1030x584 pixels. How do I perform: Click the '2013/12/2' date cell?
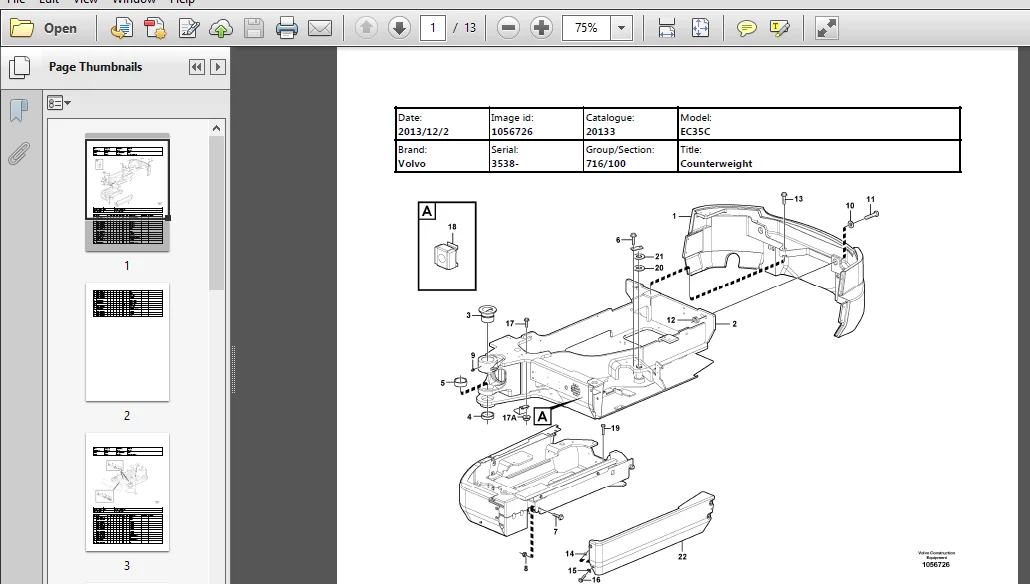(442, 124)
